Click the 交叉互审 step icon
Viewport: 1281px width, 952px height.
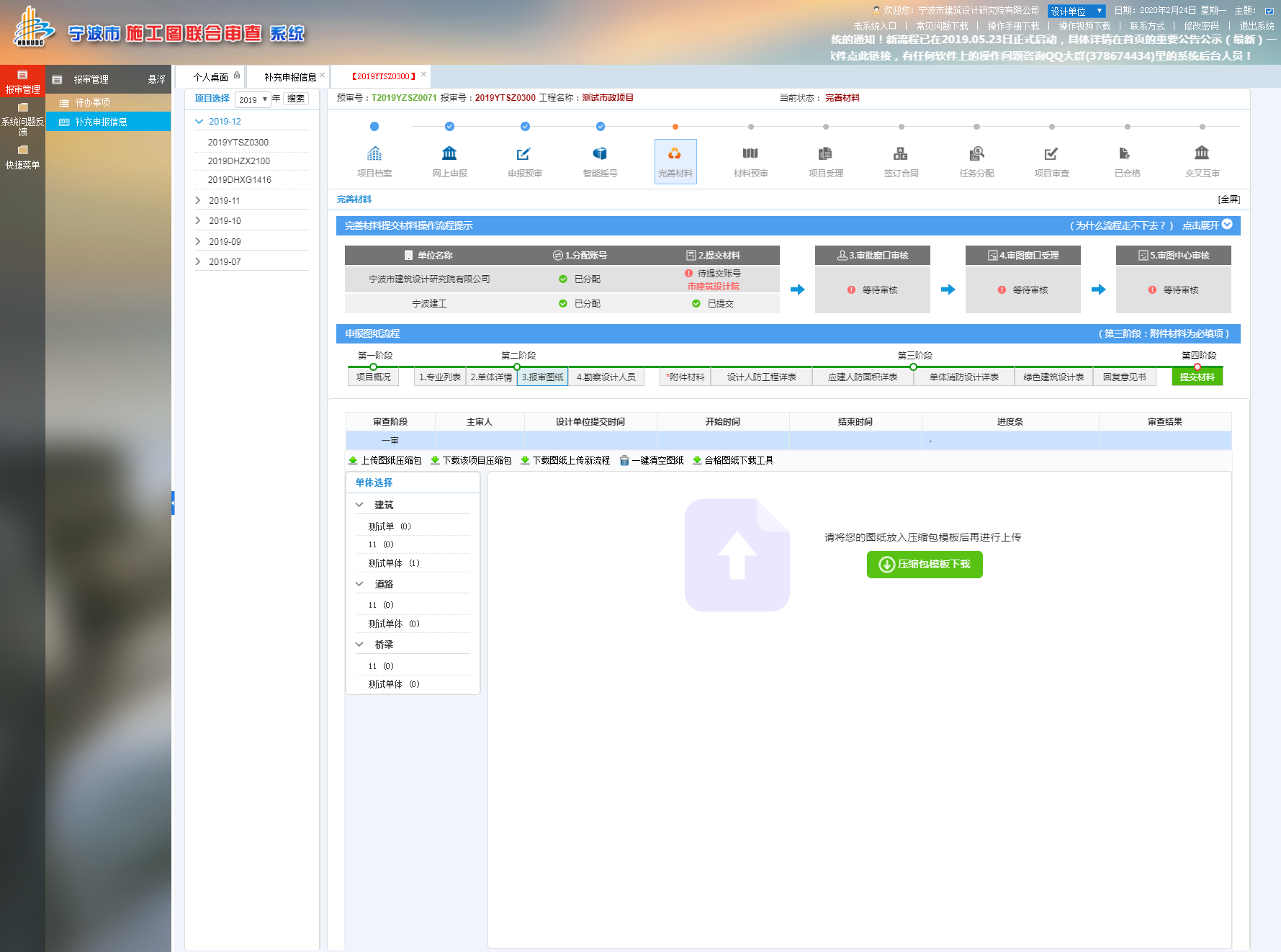click(1202, 154)
